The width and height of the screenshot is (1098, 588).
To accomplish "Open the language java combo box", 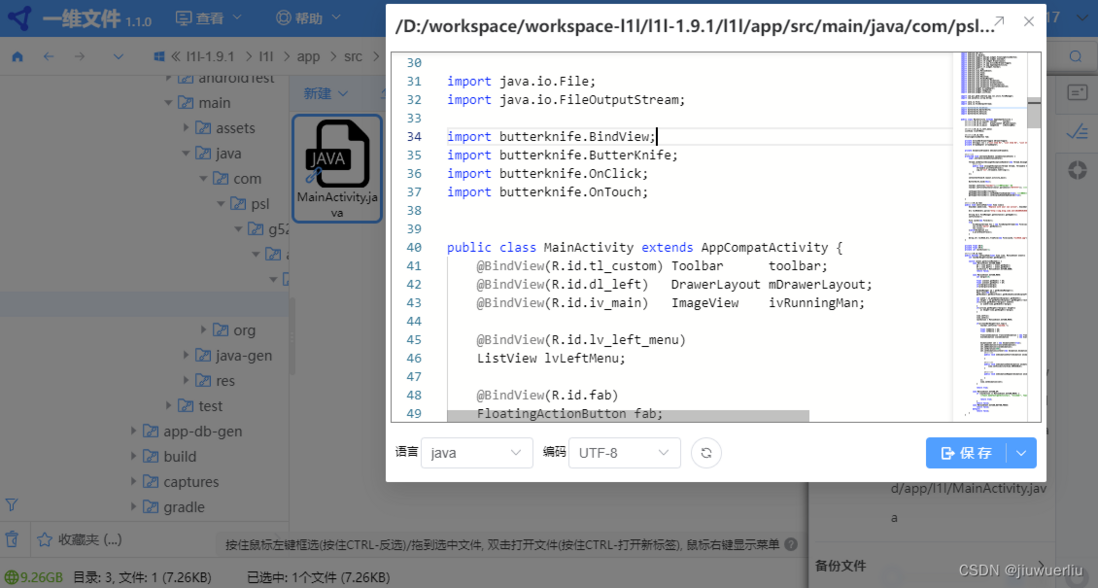I will [477, 453].
